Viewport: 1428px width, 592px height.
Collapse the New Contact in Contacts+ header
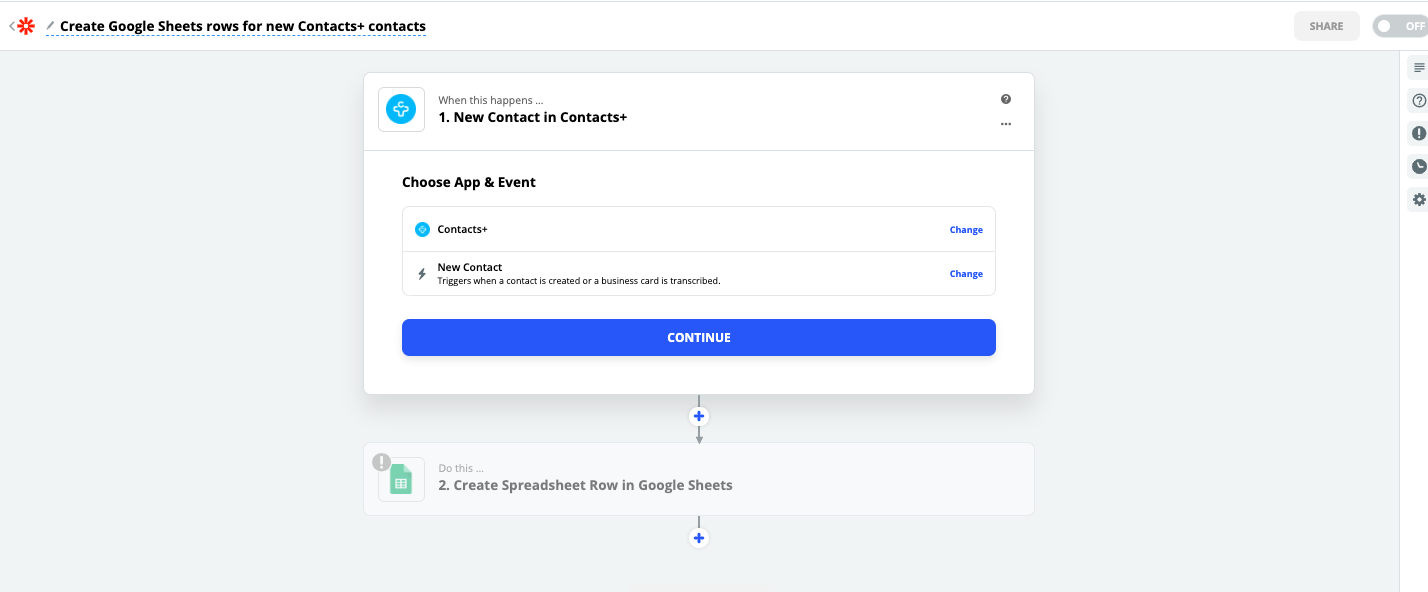[698, 110]
